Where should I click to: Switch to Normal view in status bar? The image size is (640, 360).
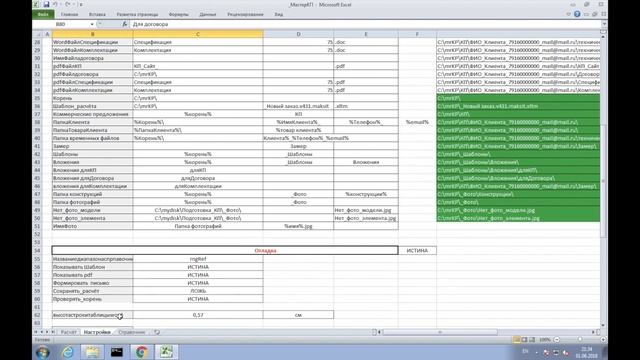(517, 340)
